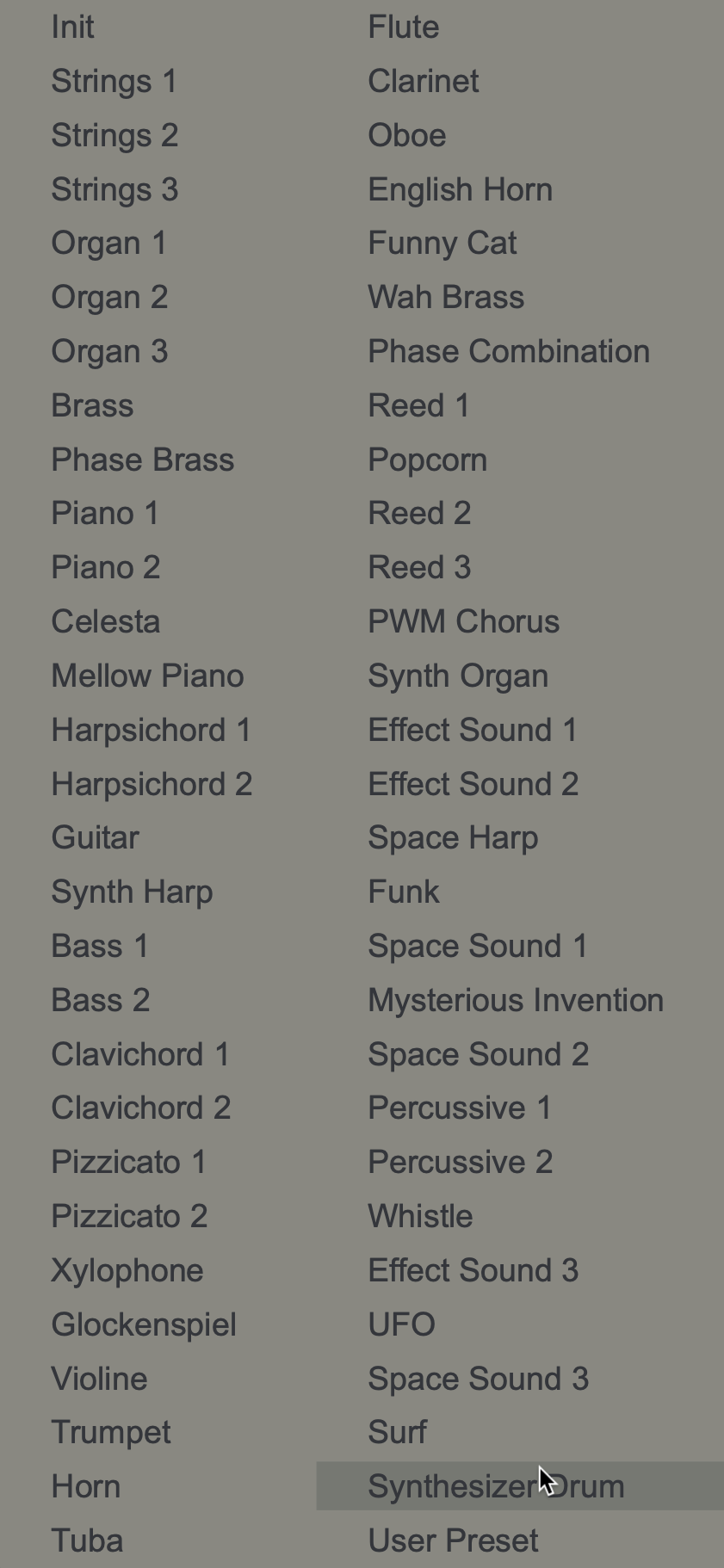Choose Clavichord 1 from the menu
The width and height of the screenshot is (724, 1568).
(x=140, y=1055)
